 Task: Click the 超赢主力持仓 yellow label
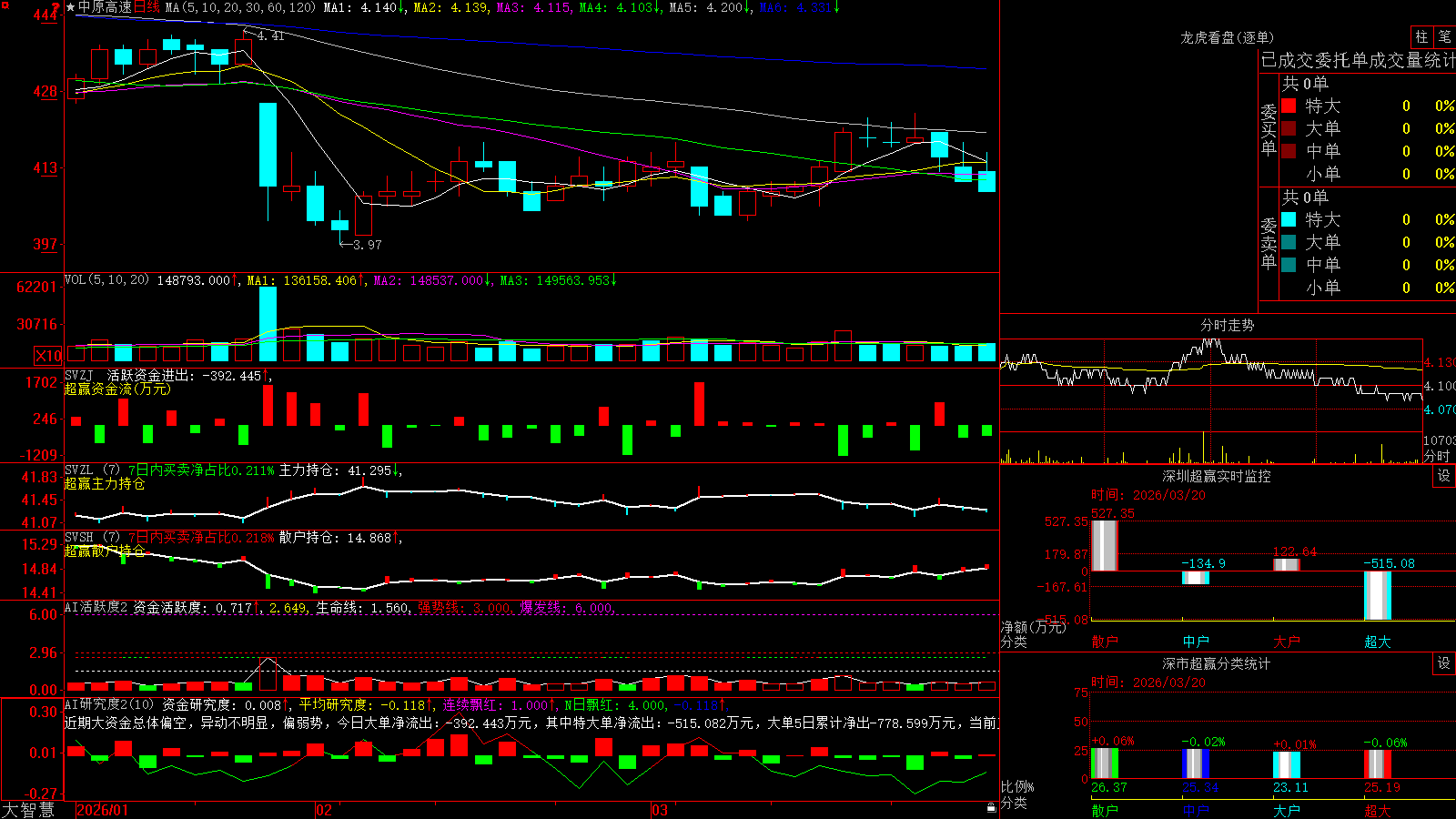click(105, 483)
